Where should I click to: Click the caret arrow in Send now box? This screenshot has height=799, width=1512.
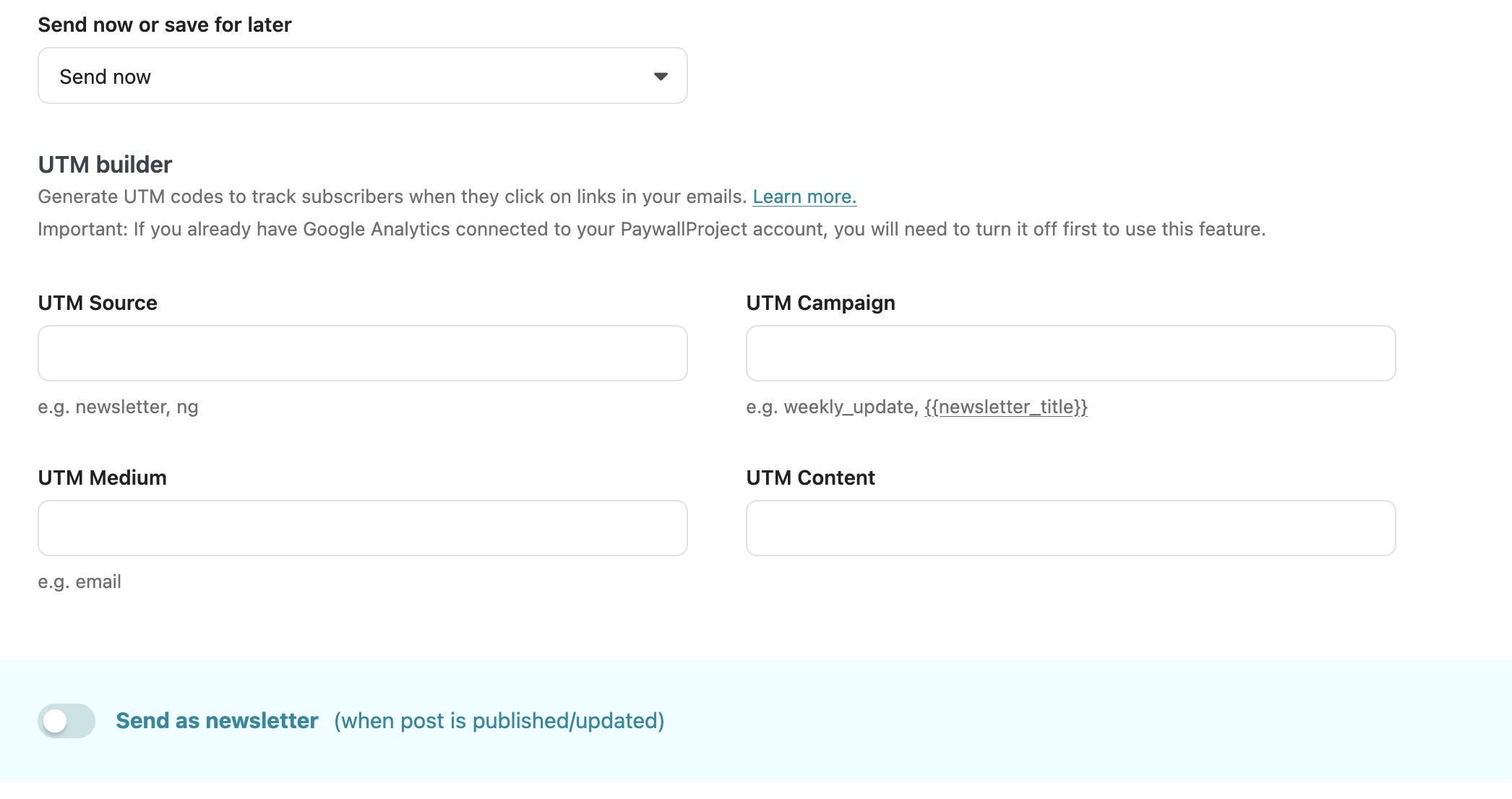coord(660,77)
